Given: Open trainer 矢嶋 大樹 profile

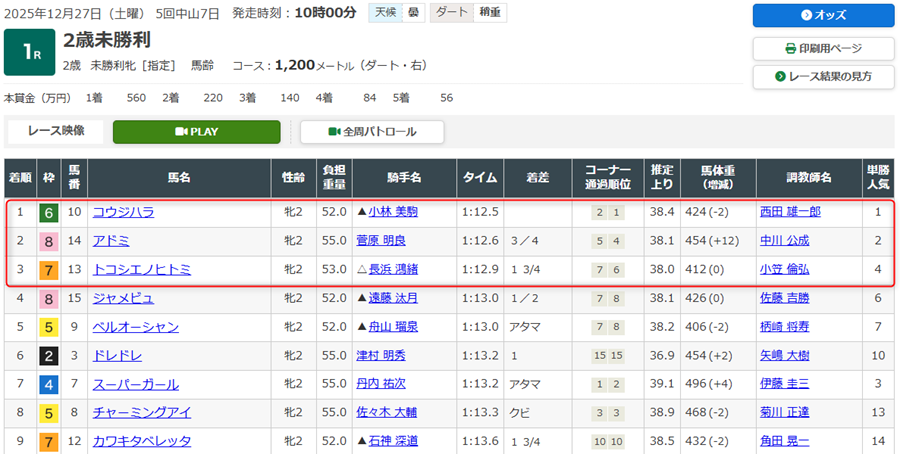Looking at the screenshot, I should 785,356.
